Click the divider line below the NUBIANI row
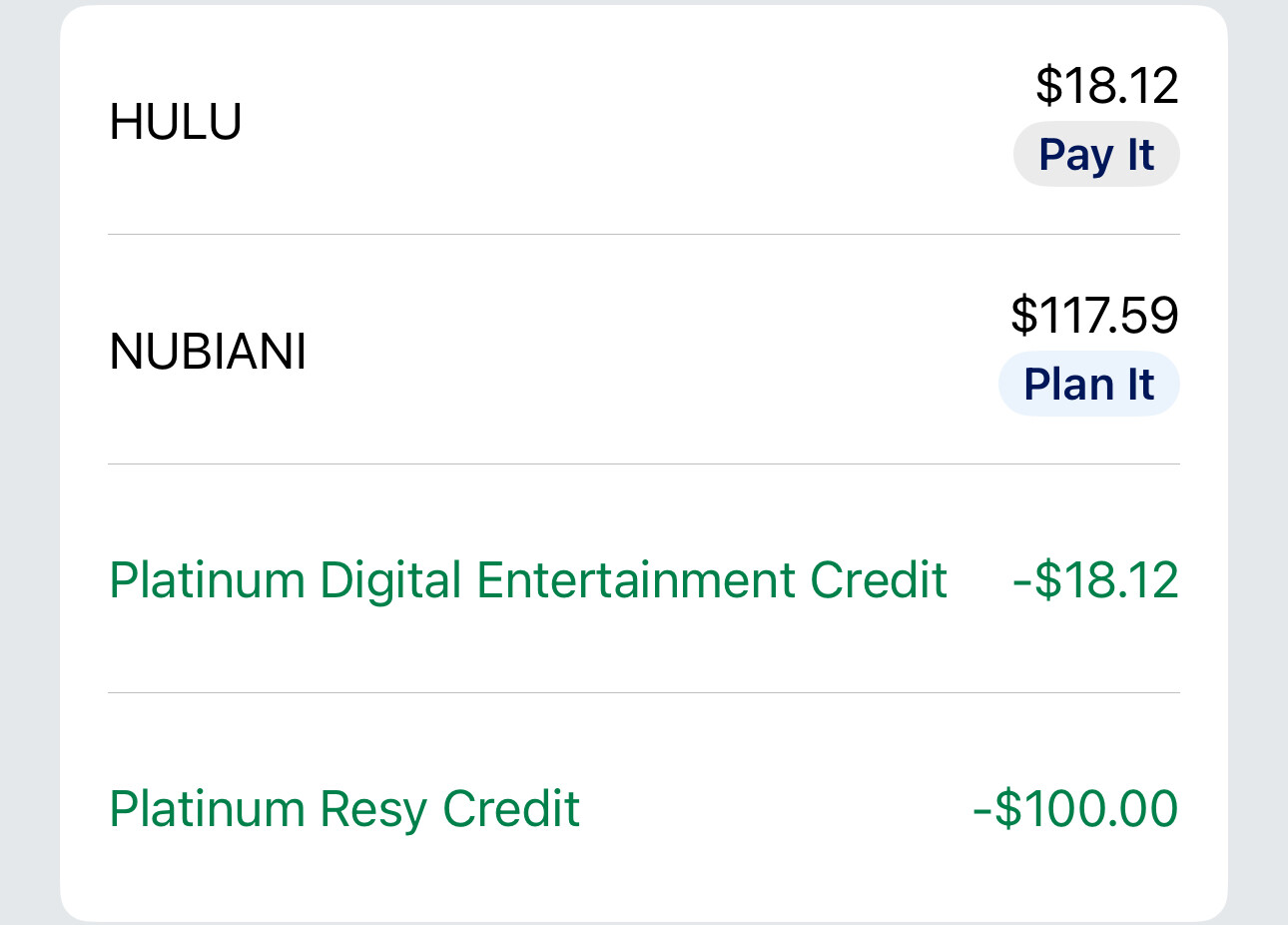Viewport: 1288px width, 925px height. (x=644, y=464)
